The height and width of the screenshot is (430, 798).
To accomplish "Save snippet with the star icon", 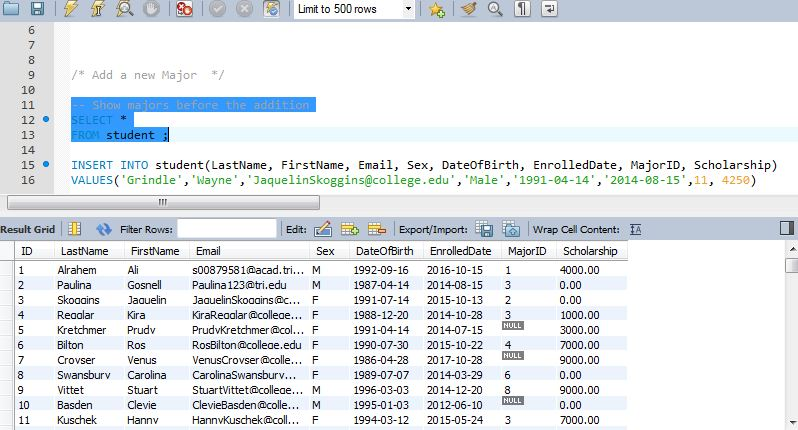I will 436,9.
